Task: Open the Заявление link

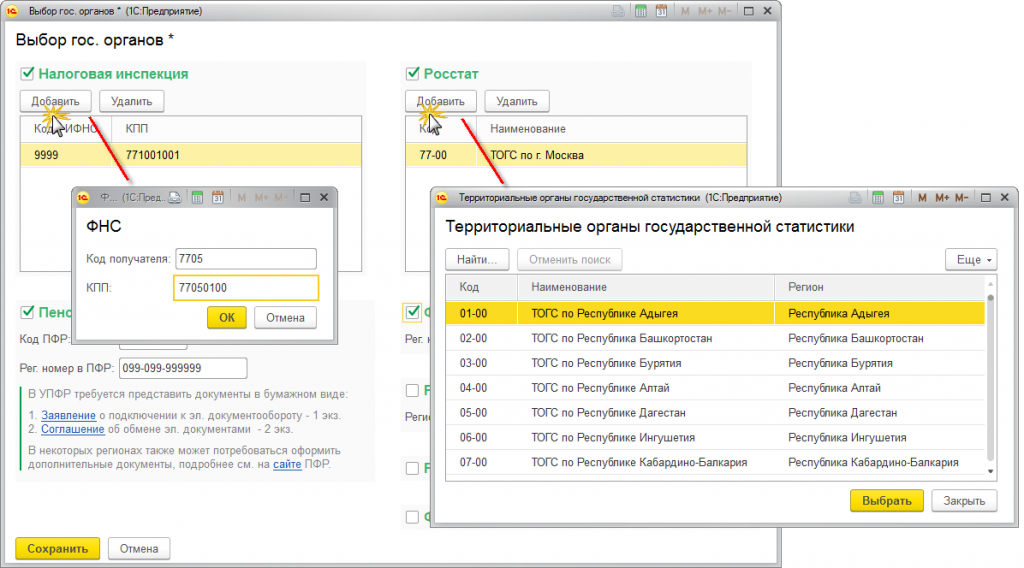Action: tap(68, 414)
